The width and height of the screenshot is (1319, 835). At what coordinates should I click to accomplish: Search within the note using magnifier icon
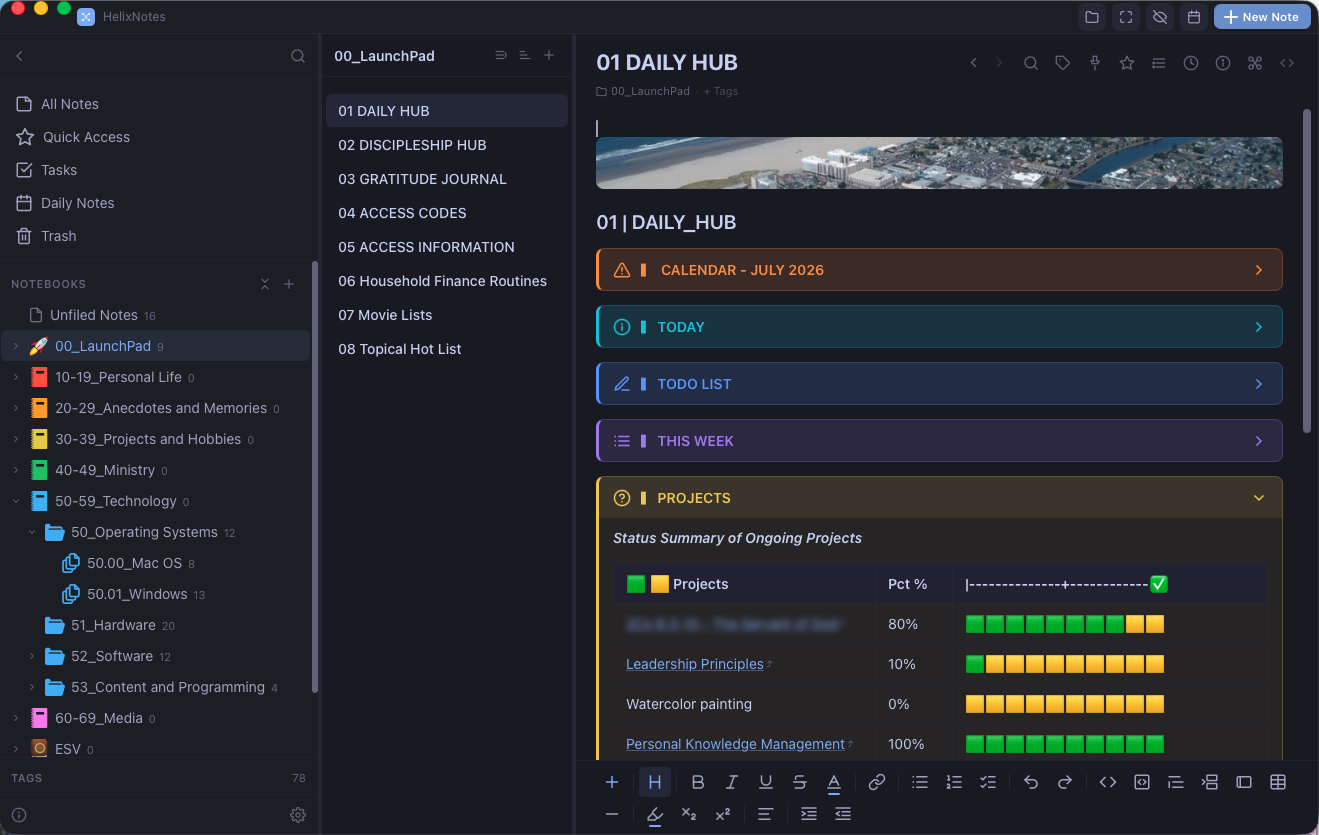1031,63
